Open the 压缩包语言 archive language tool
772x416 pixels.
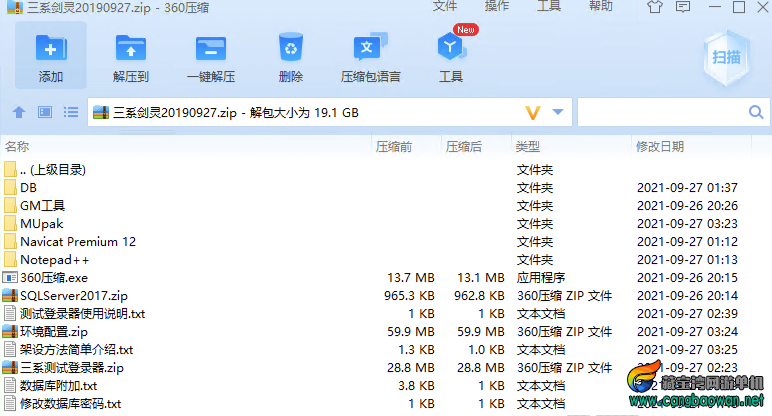click(x=370, y=47)
